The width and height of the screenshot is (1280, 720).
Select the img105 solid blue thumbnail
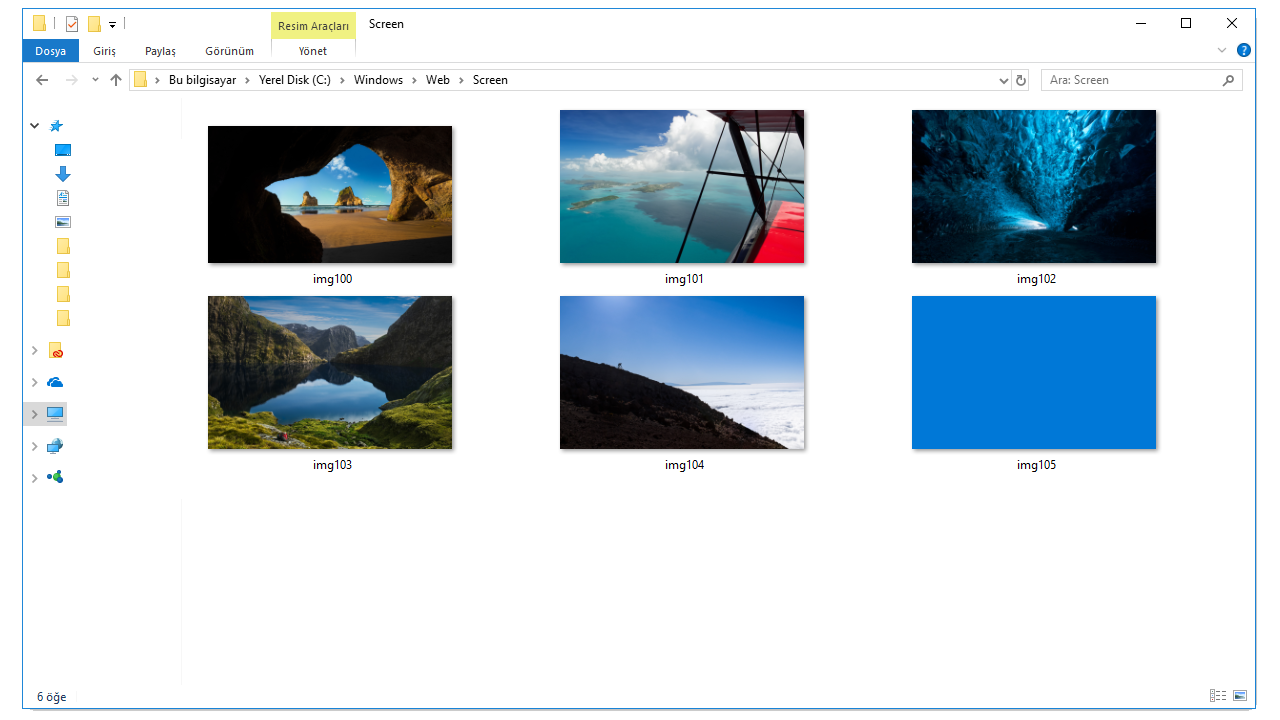[1034, 372]
